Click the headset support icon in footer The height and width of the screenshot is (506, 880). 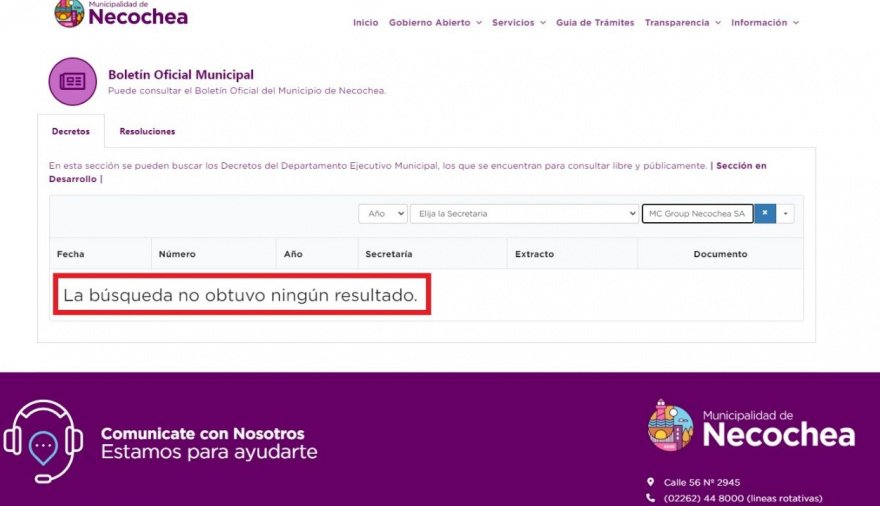(43, 442)
